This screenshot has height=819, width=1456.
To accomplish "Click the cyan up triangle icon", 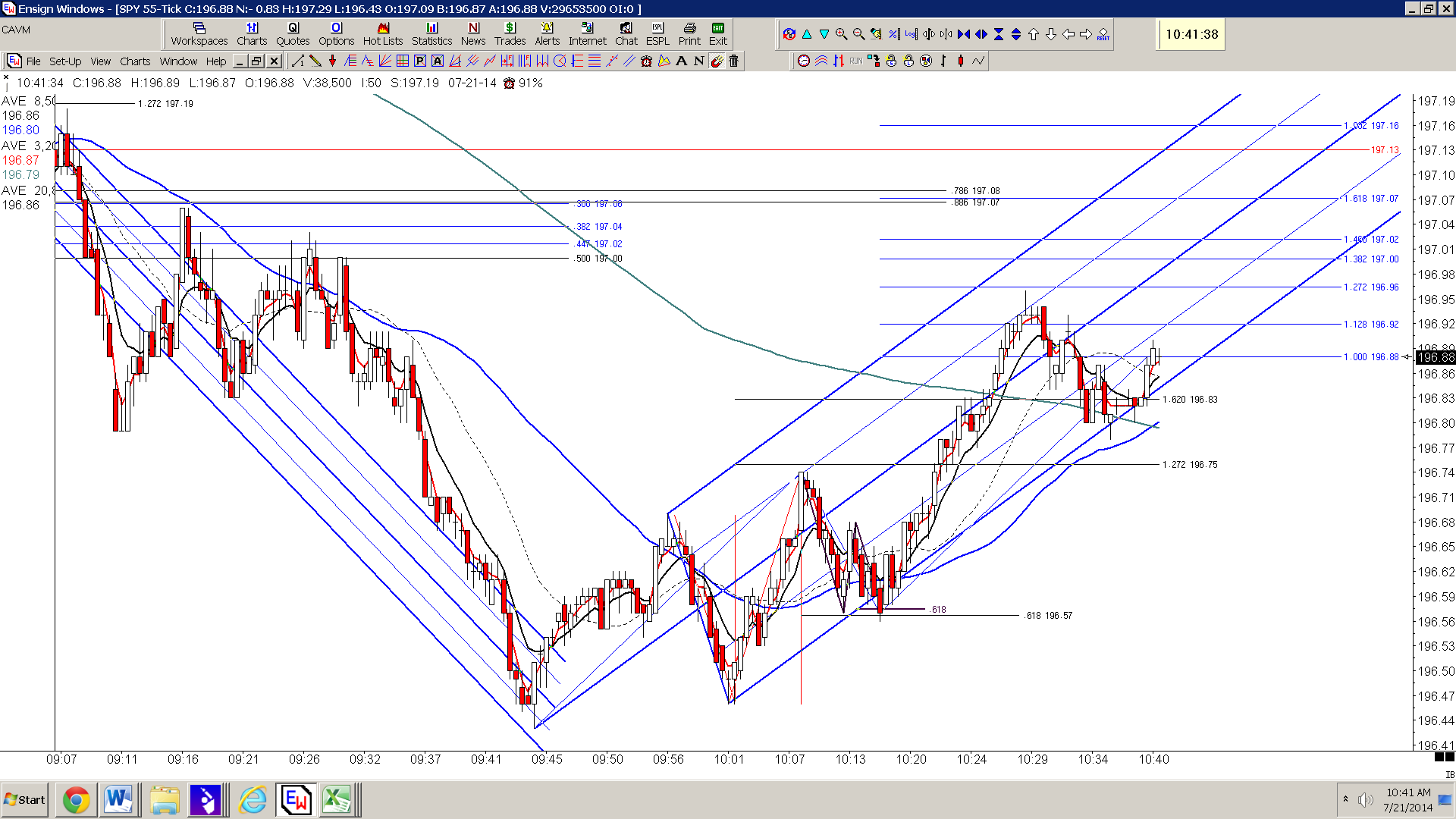I will coord(807,34).
